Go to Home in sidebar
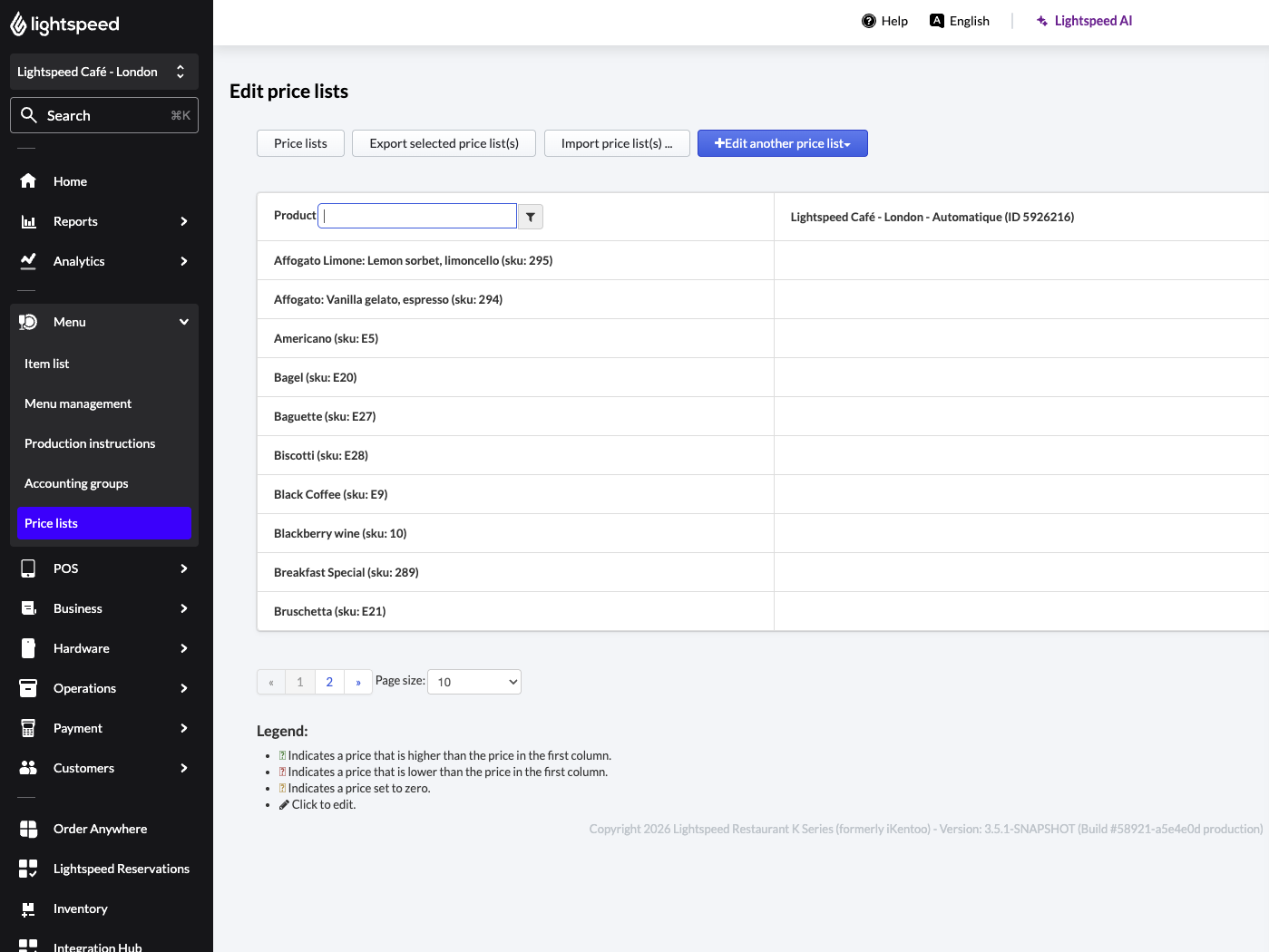 [x=104, y=181]
